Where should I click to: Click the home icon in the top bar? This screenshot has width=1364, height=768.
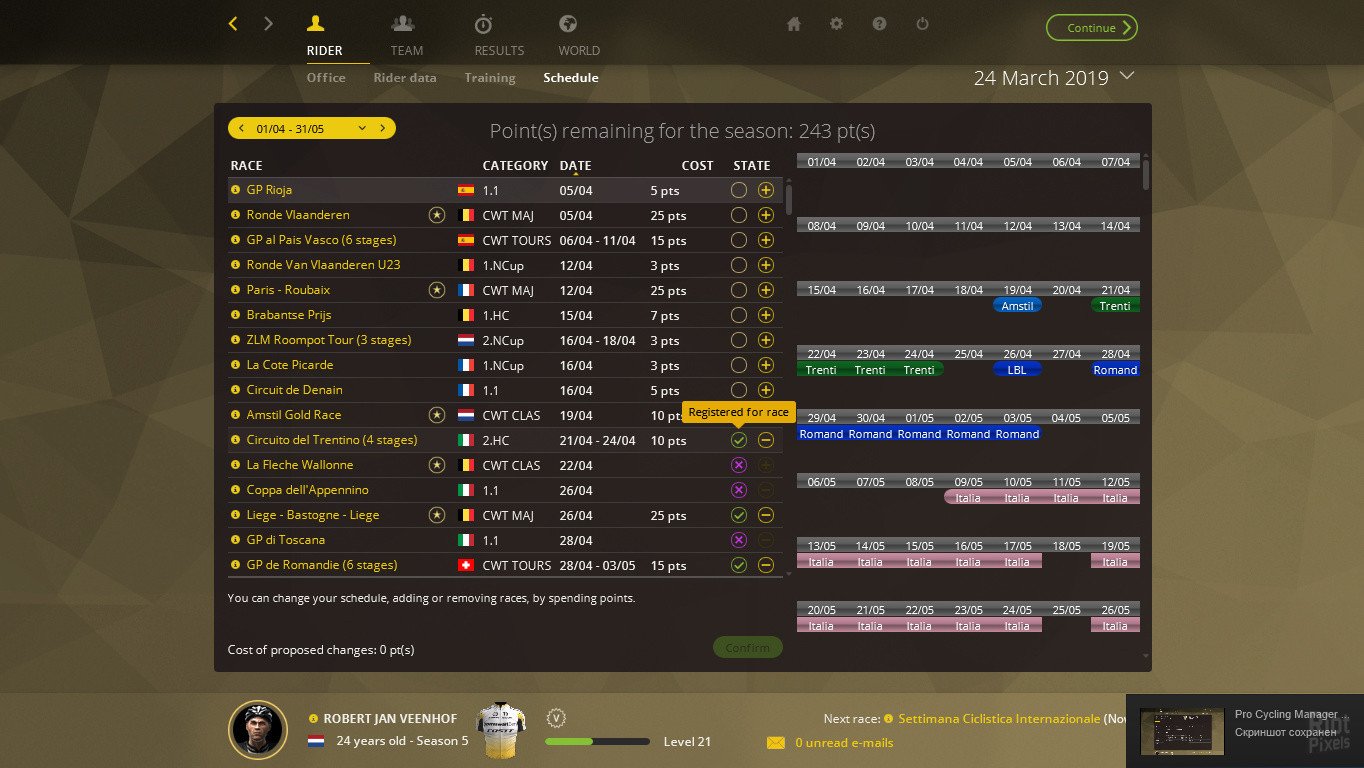(793, 24)
